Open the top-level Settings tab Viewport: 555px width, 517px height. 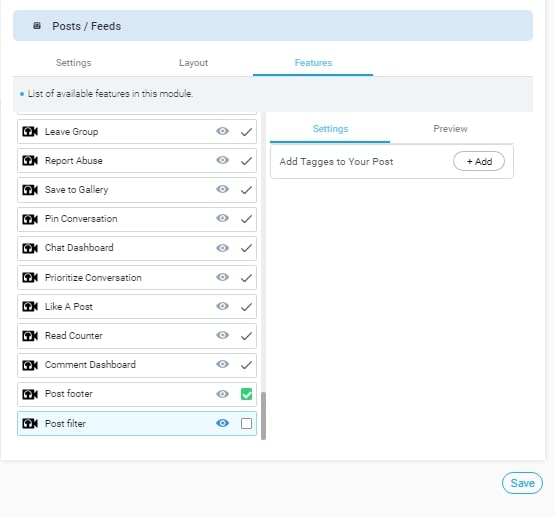[x=74, y=63]
